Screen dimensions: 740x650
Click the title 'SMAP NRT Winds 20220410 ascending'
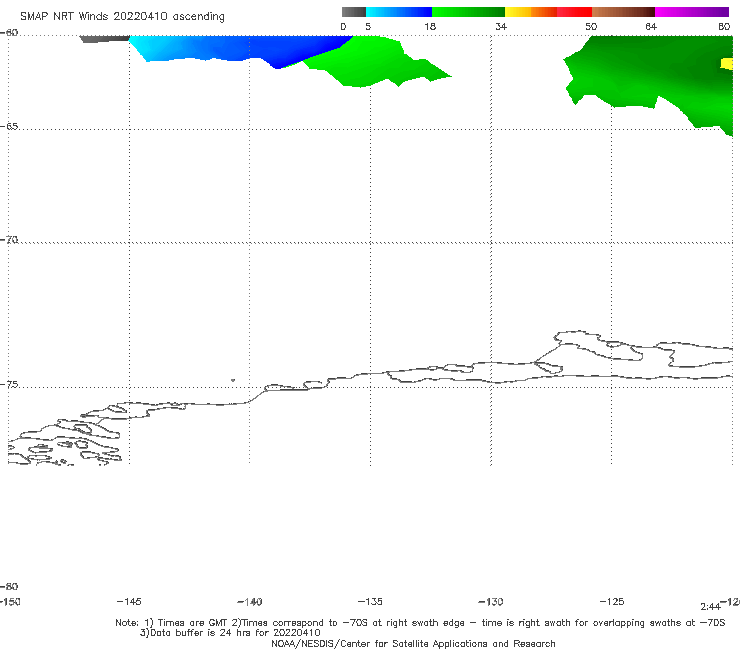[122, 17]
